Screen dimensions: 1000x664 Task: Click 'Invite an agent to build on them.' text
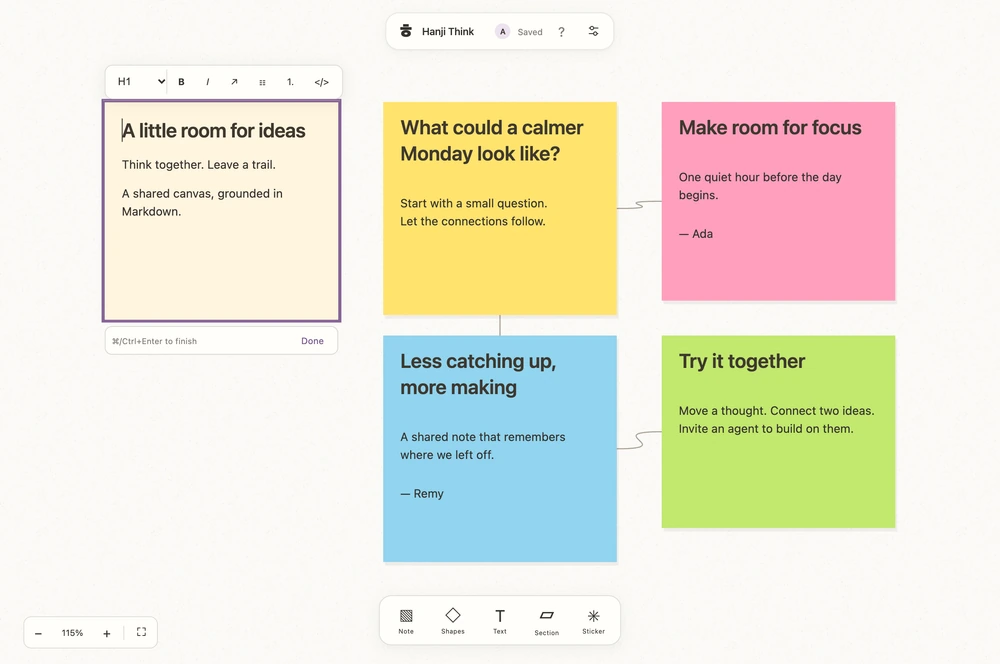coord(765,429)
